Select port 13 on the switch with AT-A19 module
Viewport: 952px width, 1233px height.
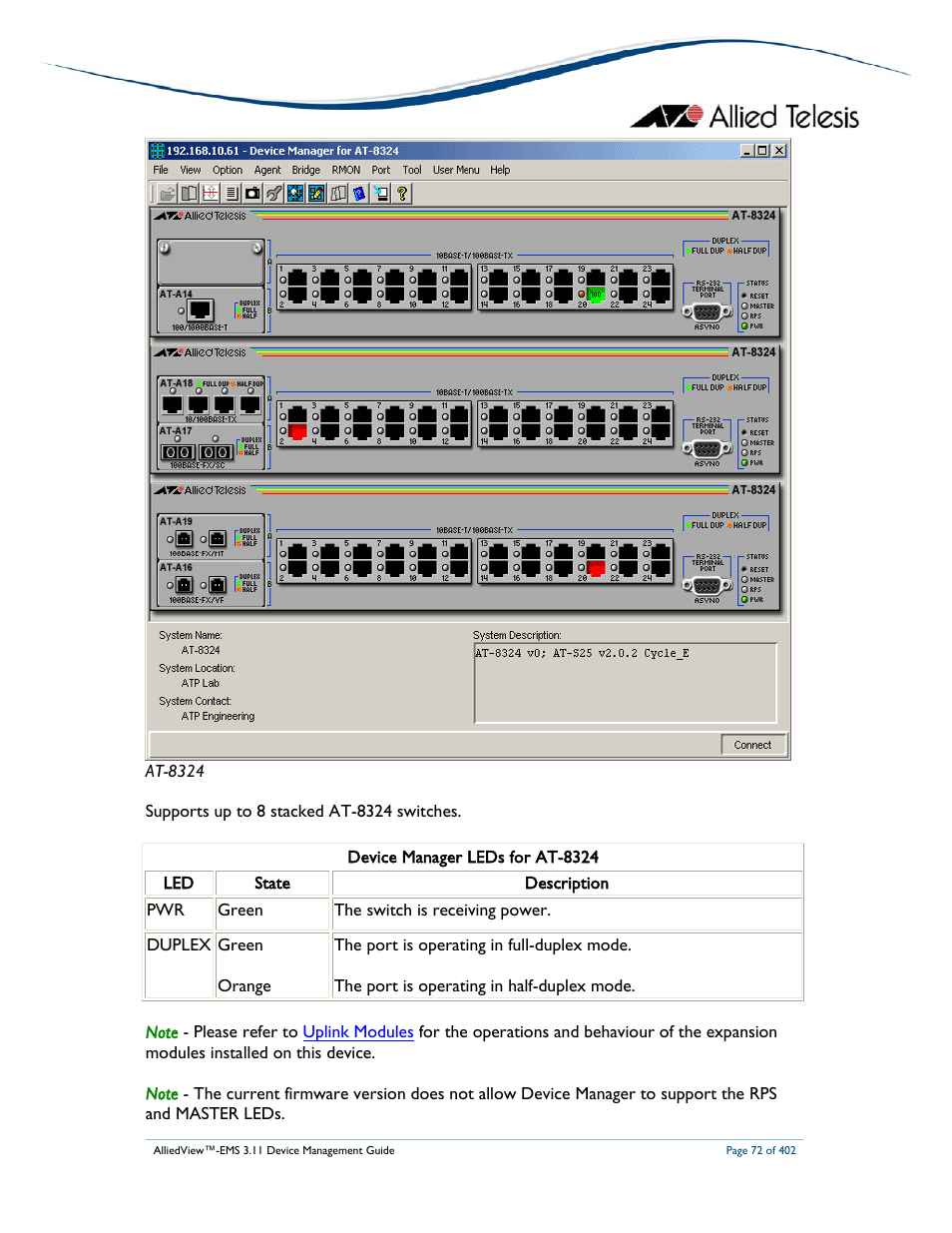click(499, 551)
